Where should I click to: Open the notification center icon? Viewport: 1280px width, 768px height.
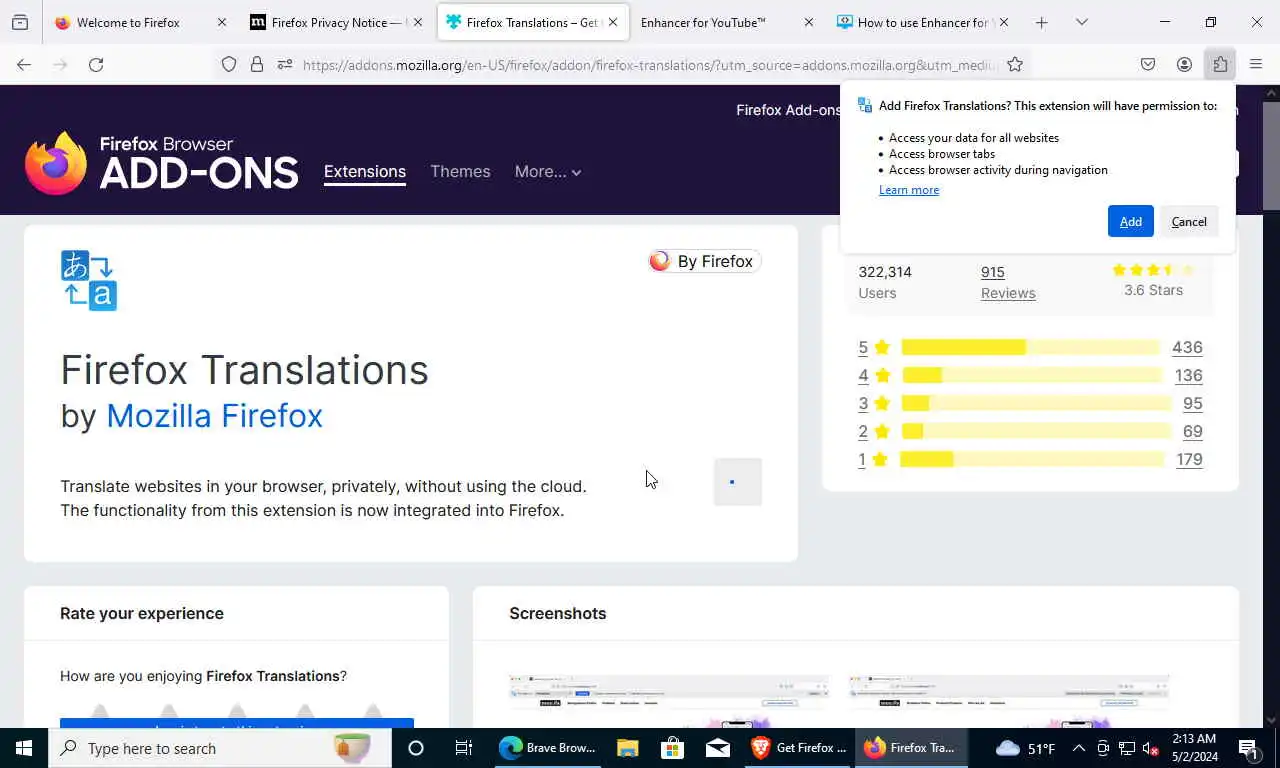tap(1248, 748)
